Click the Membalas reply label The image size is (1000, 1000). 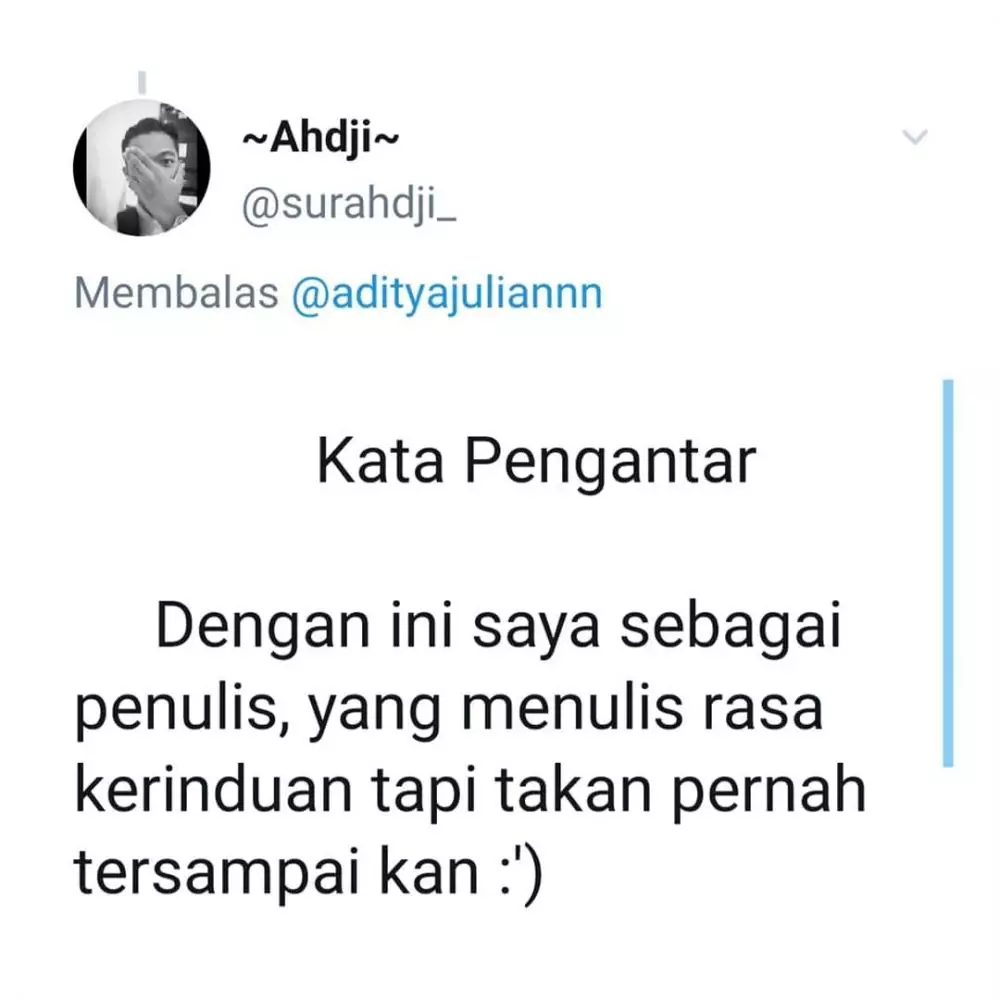tap(177, 293)
